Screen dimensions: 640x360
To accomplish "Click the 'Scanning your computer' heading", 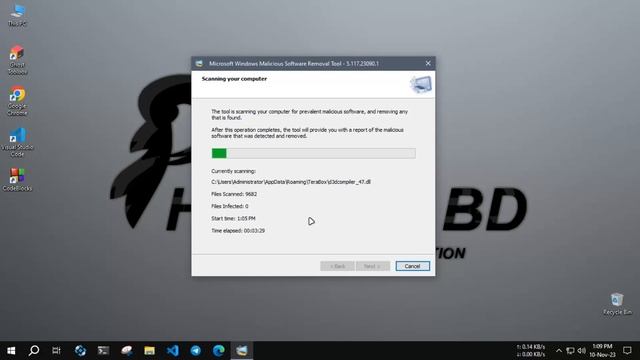I will coord(234,79).
